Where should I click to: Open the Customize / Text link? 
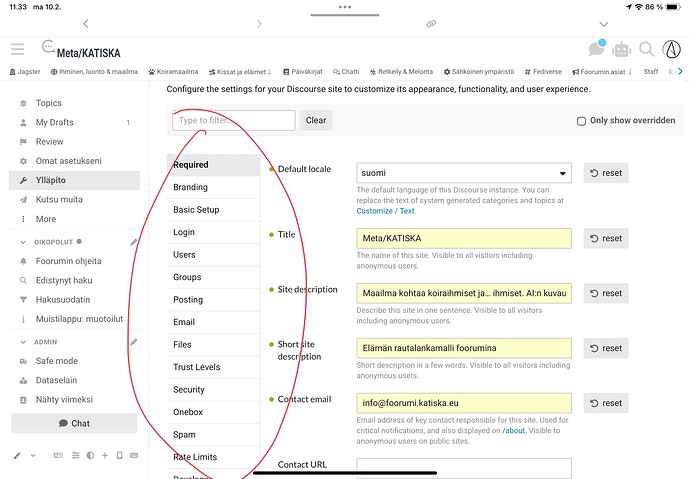[385, 211]
